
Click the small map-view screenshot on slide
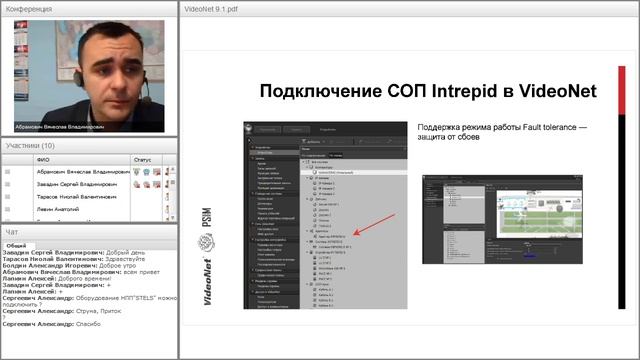(x=502, y=220)
